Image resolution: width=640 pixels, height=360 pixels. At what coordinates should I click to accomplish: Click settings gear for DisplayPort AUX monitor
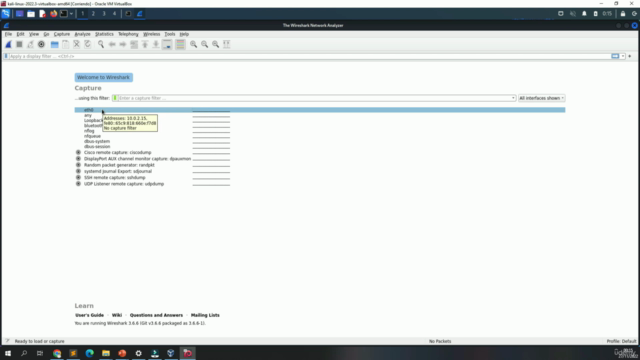click(78, 158)
